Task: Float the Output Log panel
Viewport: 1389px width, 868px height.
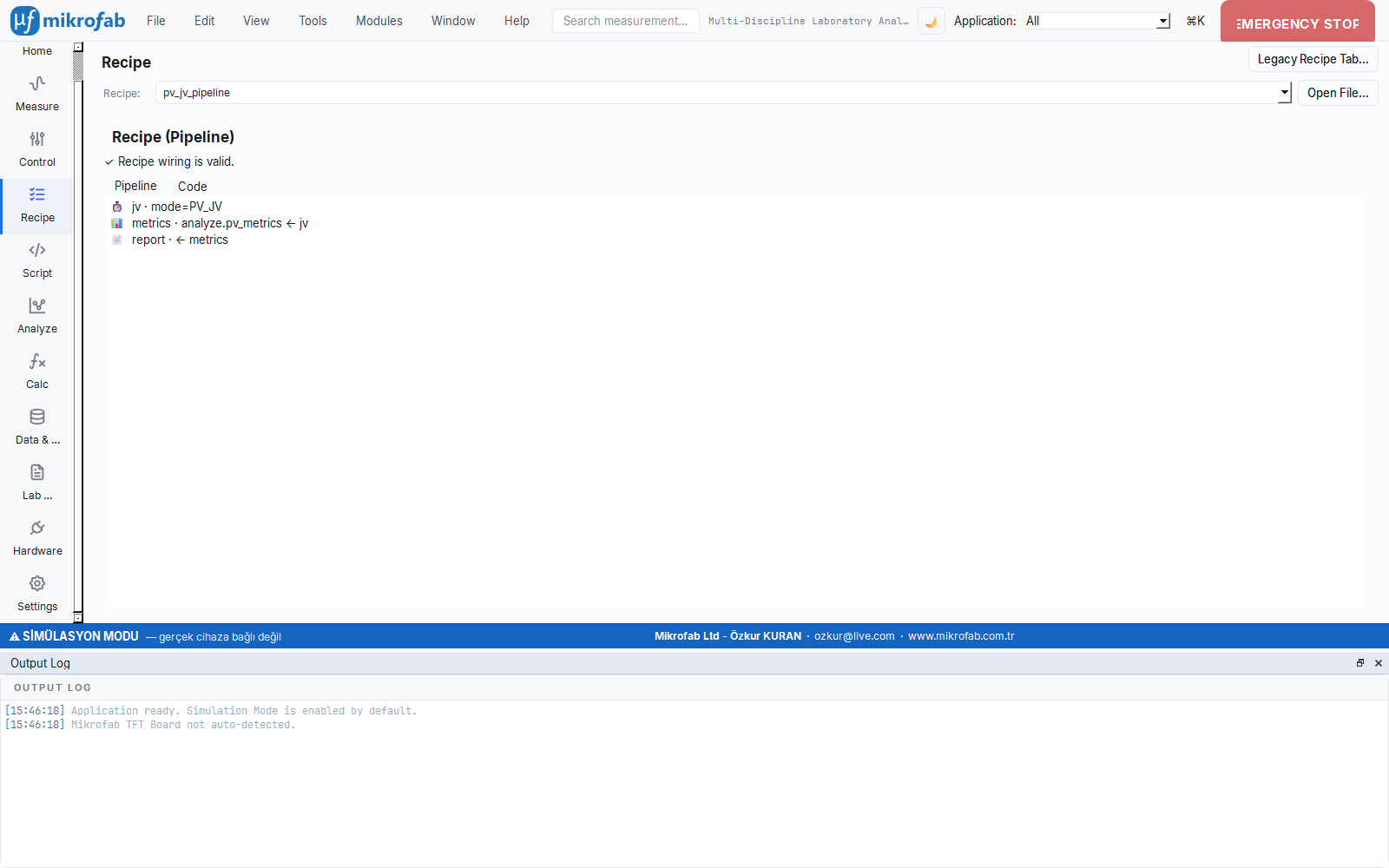Action: (x=1360, y=663)
